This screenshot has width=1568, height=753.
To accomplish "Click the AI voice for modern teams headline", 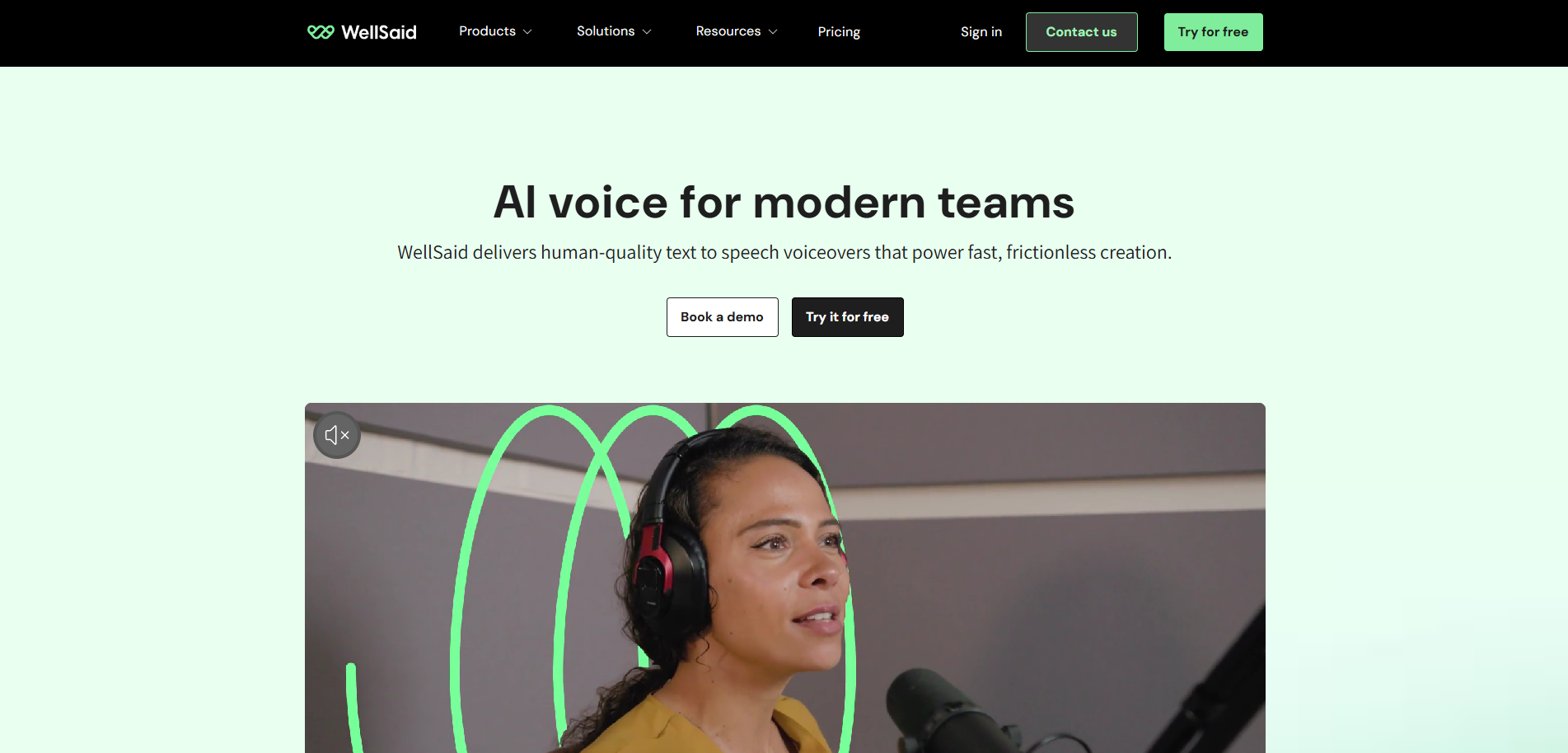I will [784, 202].
